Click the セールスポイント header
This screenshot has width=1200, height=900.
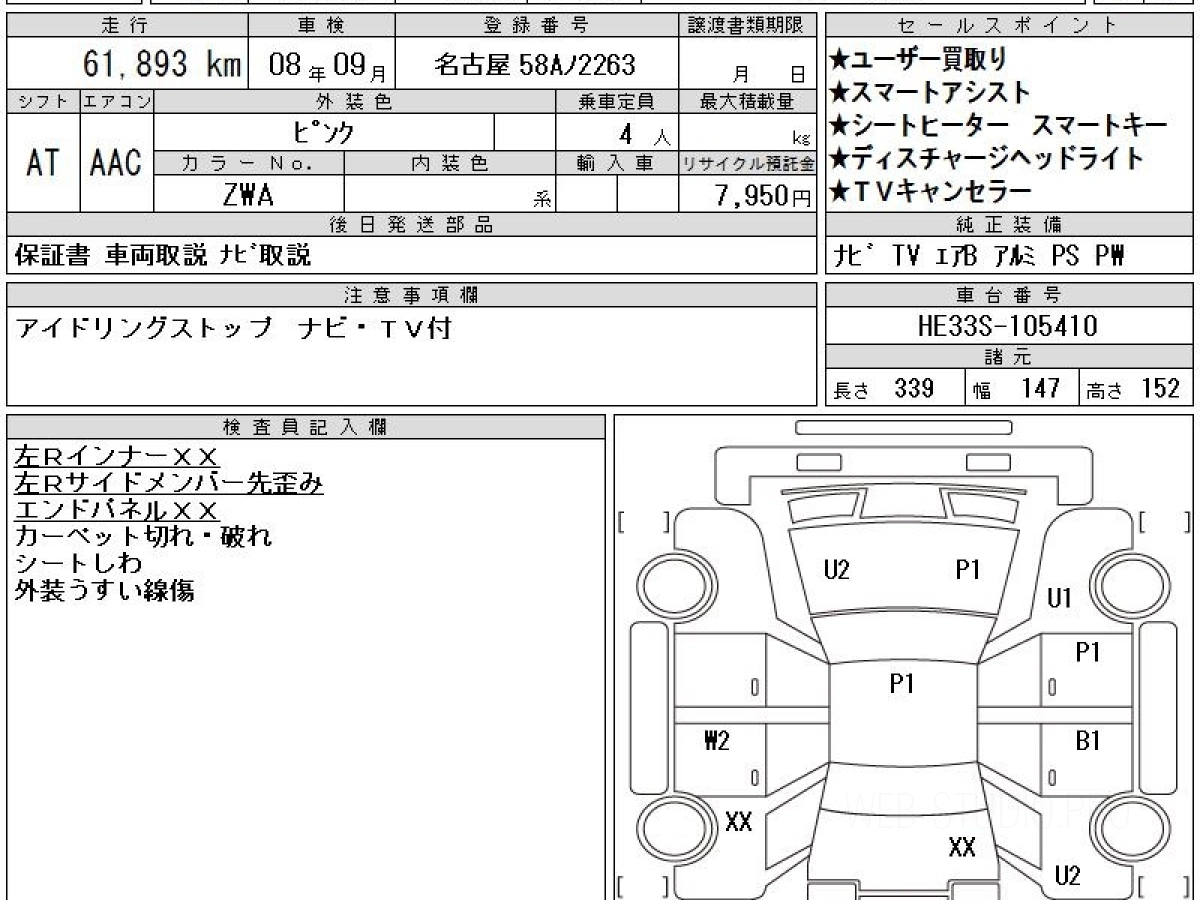coord(1009,26)
